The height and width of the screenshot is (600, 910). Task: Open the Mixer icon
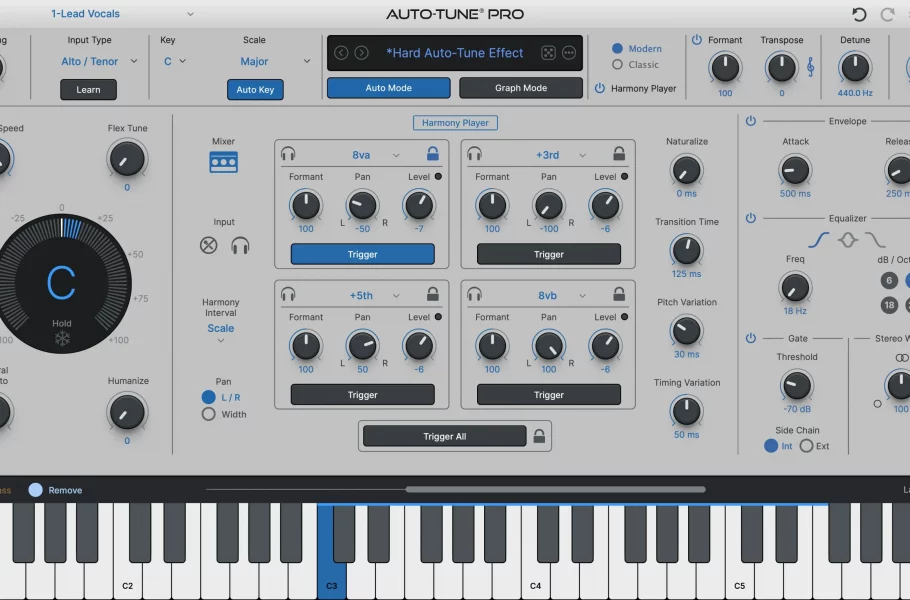tap(223, 162)
